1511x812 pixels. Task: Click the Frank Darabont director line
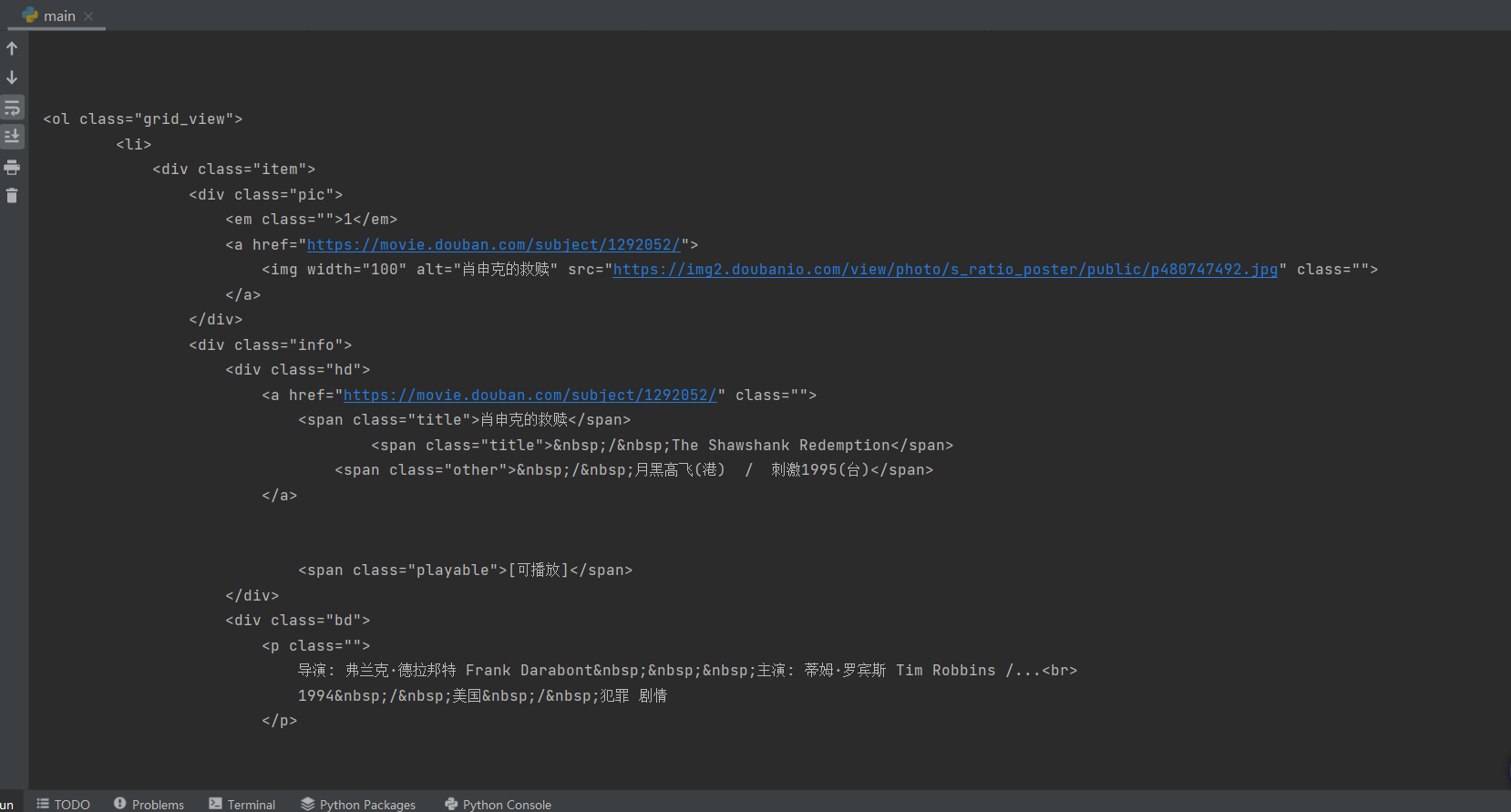coord(688,671)
